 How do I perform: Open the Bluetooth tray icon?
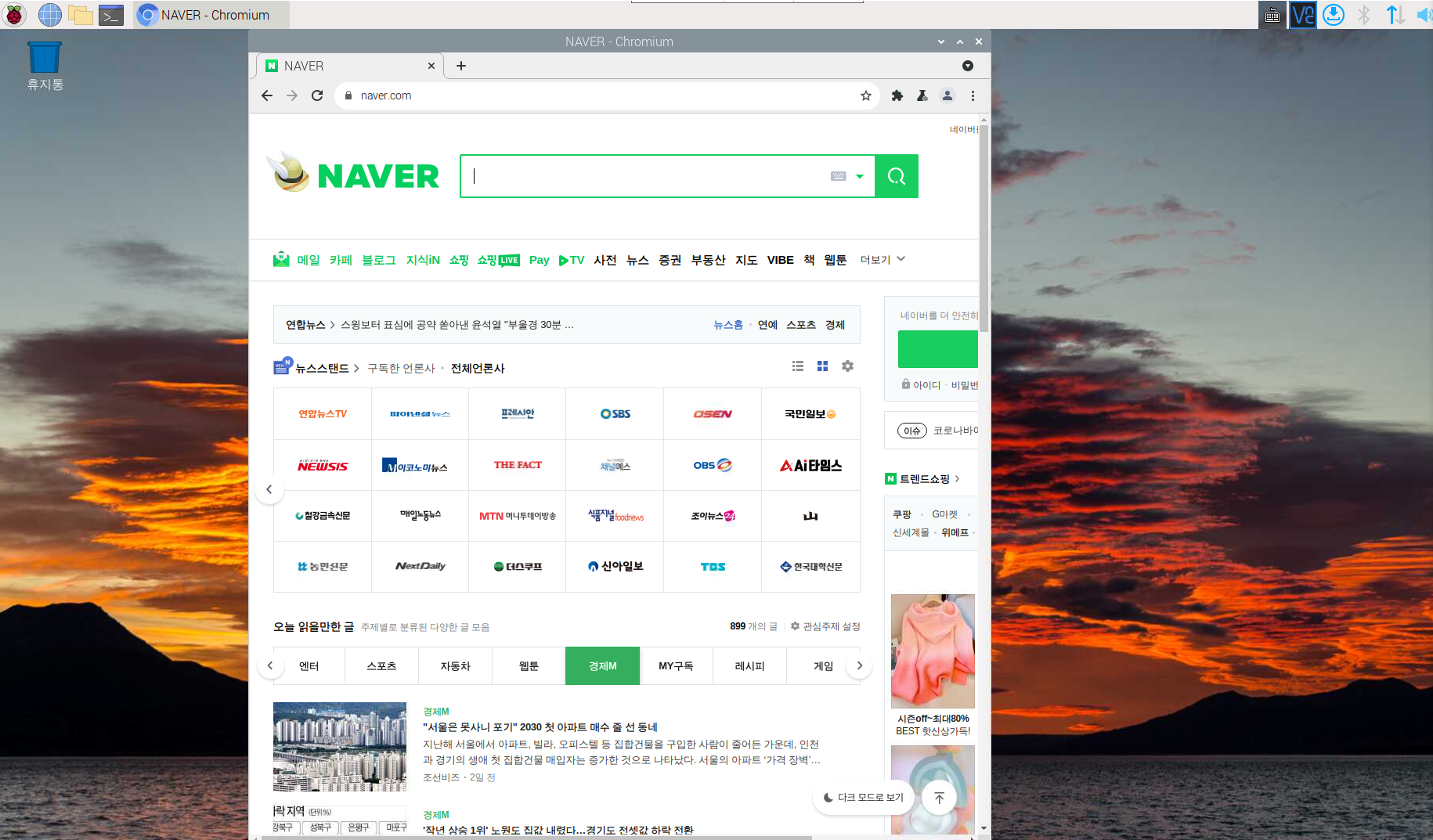[x=1364, y=14]
